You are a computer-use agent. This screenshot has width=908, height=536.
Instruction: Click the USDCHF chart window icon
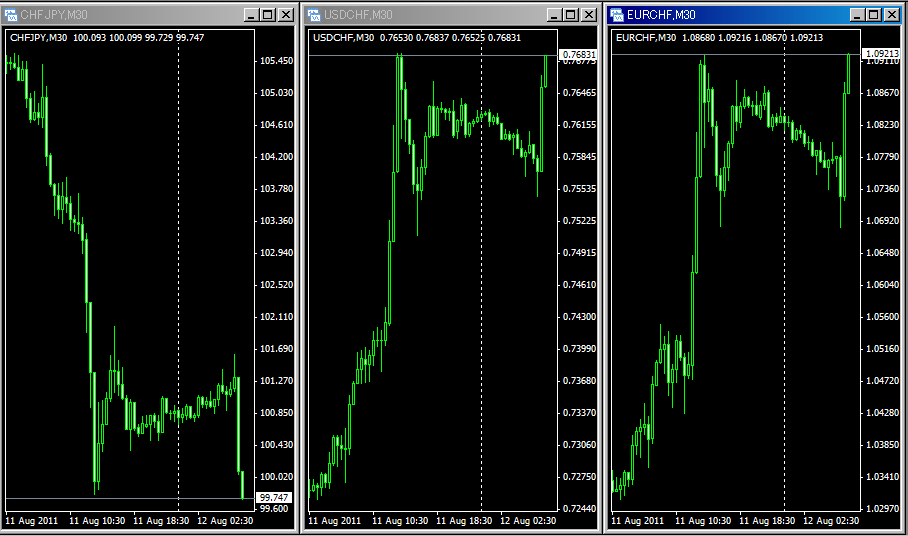click(x=315, y=15)
